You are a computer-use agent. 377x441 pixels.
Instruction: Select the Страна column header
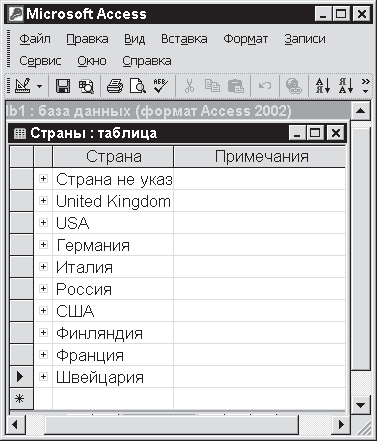(113, 156)
